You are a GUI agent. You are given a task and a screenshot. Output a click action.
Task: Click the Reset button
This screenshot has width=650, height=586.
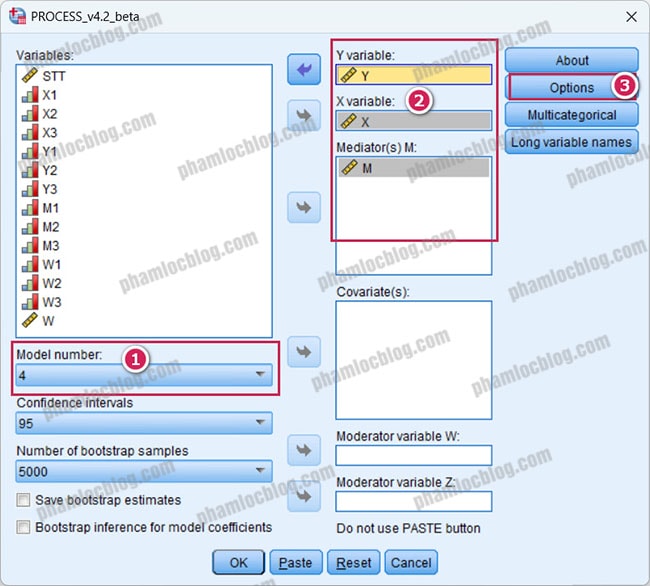point(354,562)
